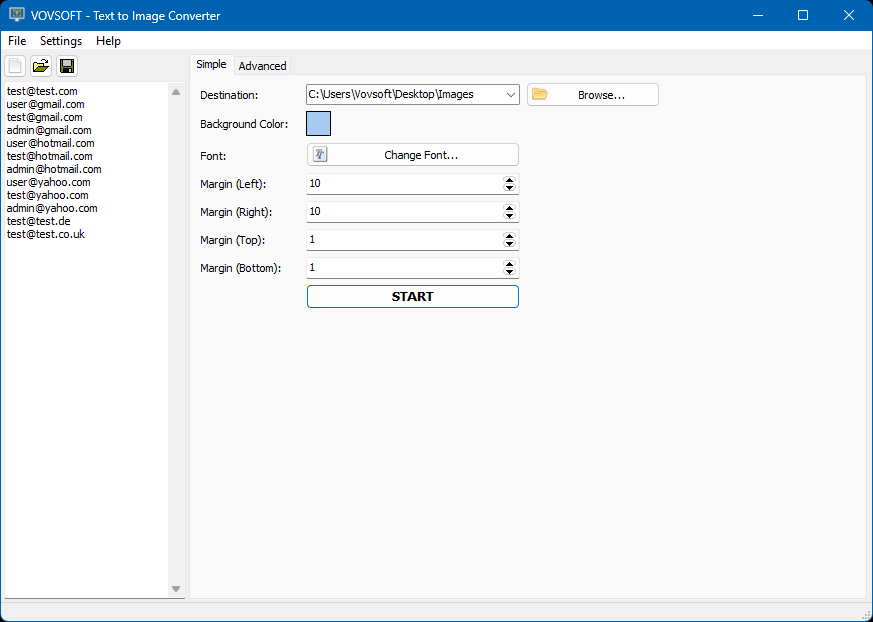Open the Help menu
Image resolution: width=873 pixels, height=622 pixels.
(108, 41)
